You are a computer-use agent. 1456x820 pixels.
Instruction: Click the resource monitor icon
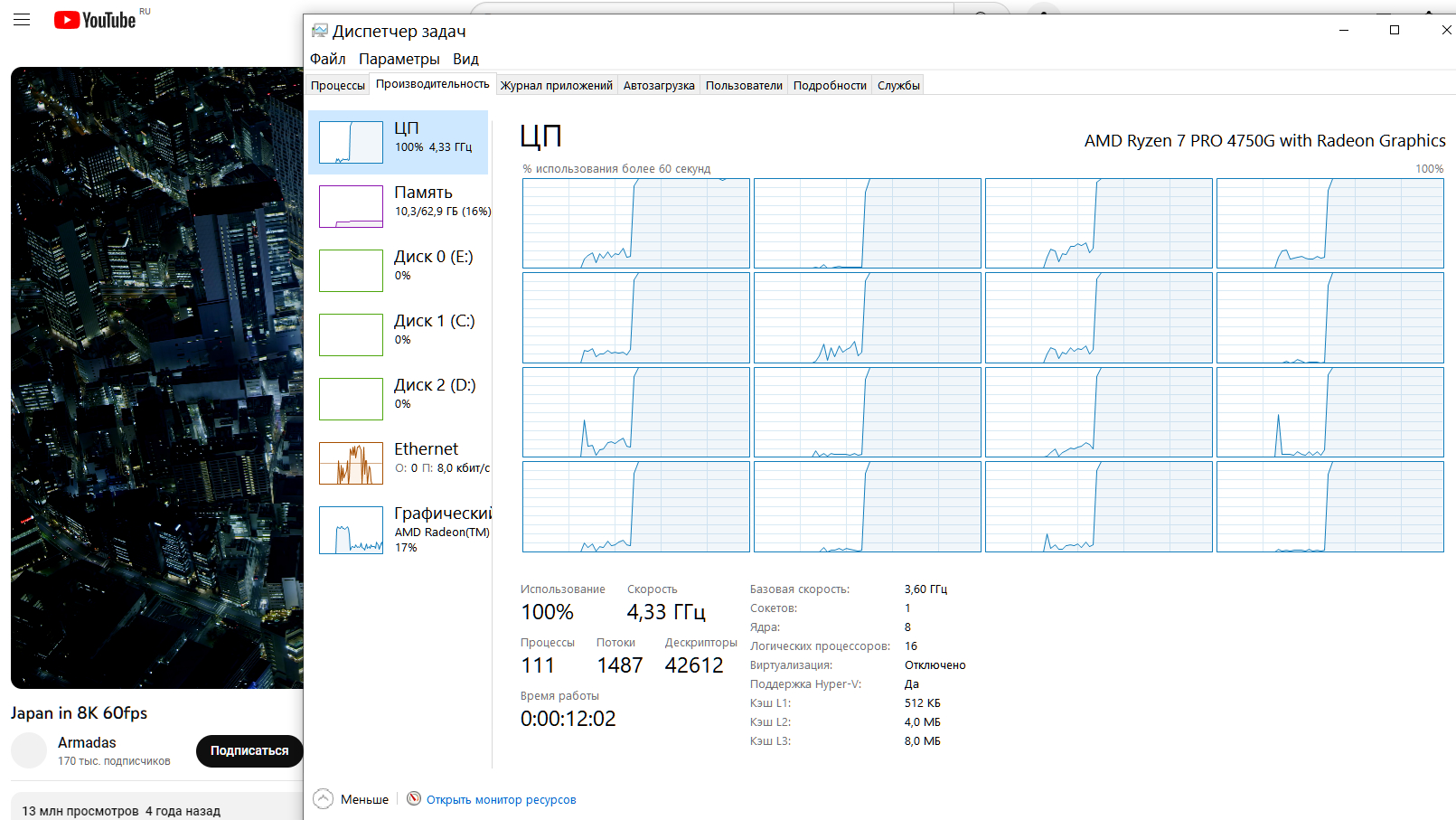tap(414, 798)
